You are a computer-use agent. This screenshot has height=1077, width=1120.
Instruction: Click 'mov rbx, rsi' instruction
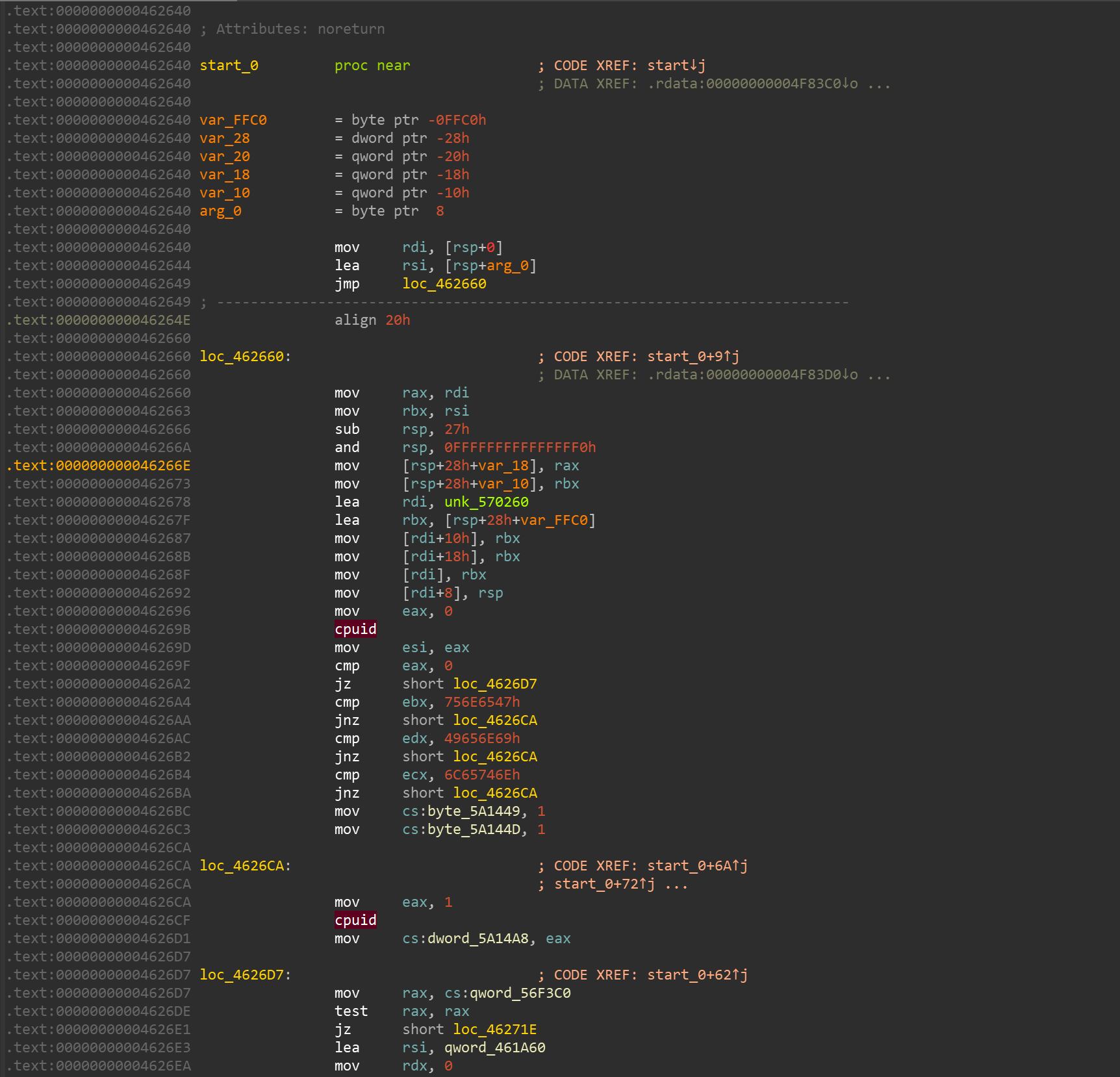click(402, 411)
